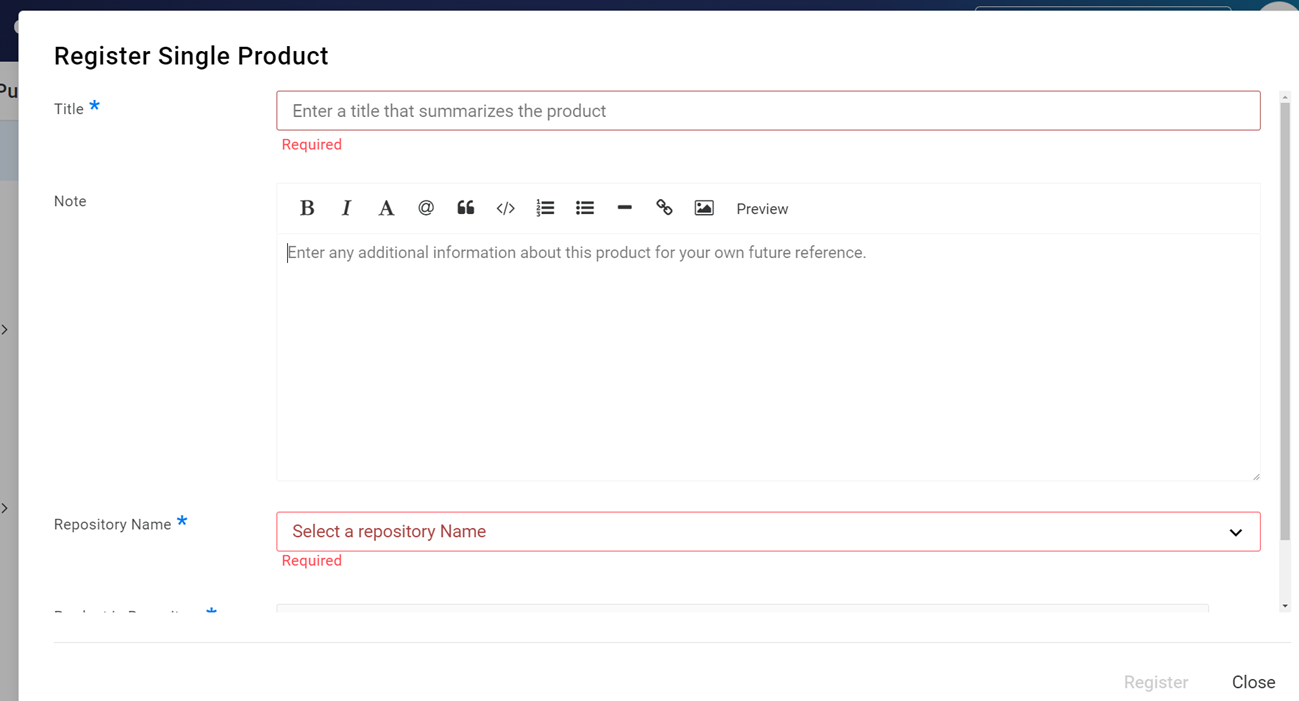Screen dimensions: 1299x701
Task: Insert a mention with the @ icon
Action: [426, 208]
